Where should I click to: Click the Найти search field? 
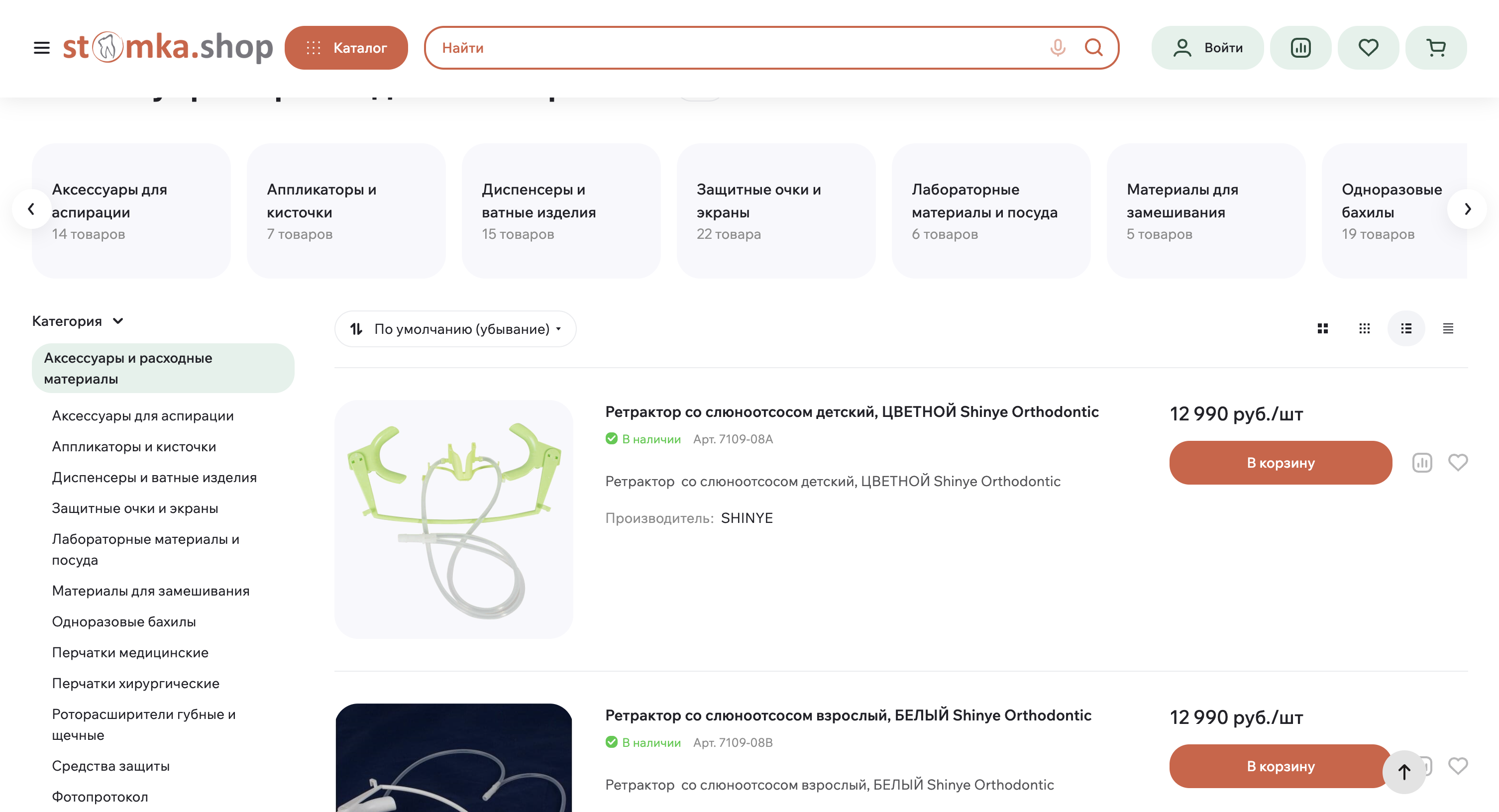[739, 48]
